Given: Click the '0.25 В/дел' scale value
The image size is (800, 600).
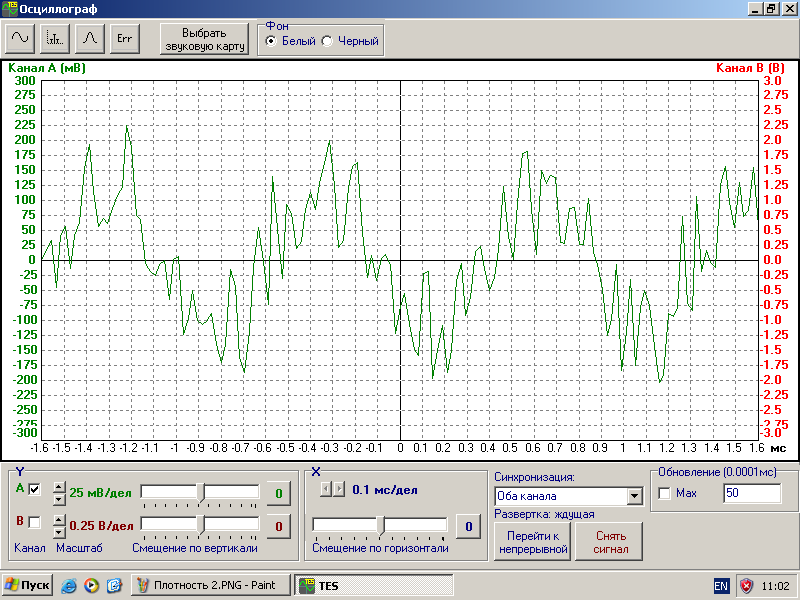Looking at the screenshot, I should coord(102,526).
